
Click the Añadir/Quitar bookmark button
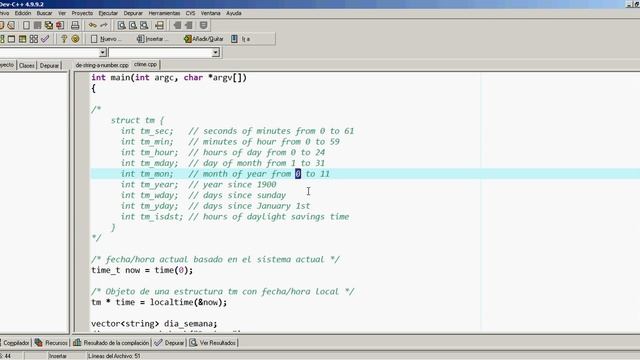point(204,39)
